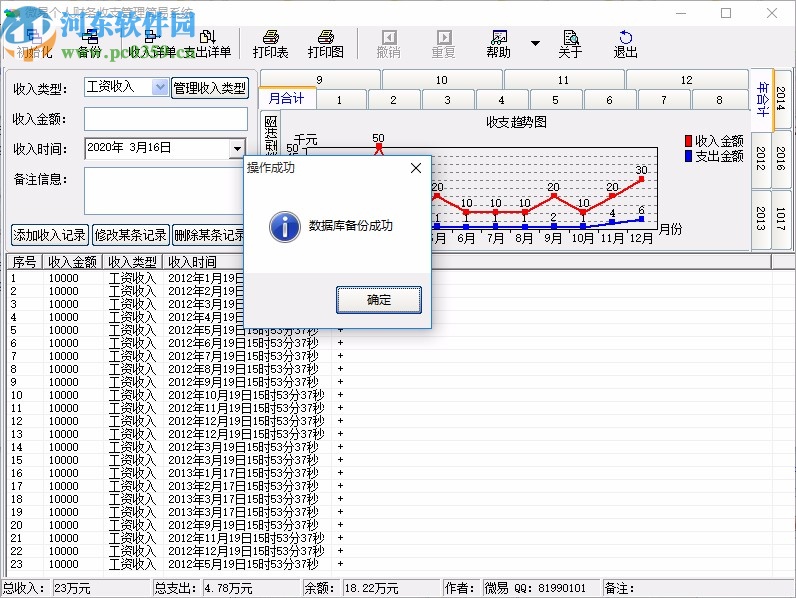Viewport: 796px width, 598px height.
Task: Click the 撤销 undo toolbar icon
Action: coord(389,44)
